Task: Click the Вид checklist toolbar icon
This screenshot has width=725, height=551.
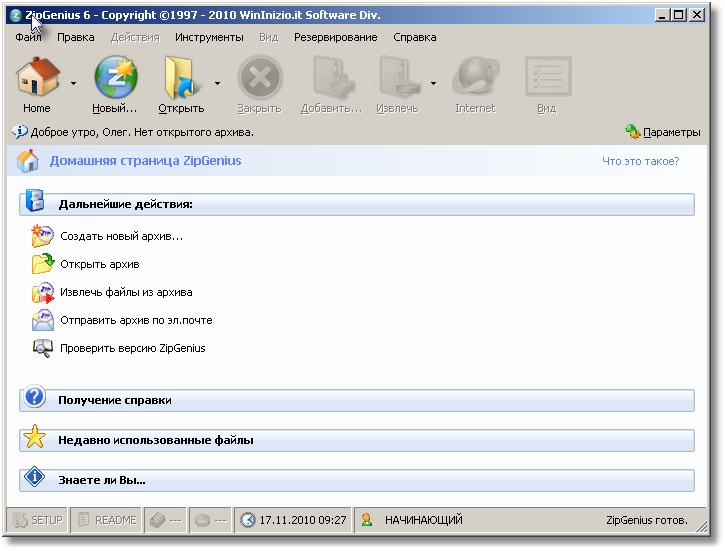Action: point(548,77)
